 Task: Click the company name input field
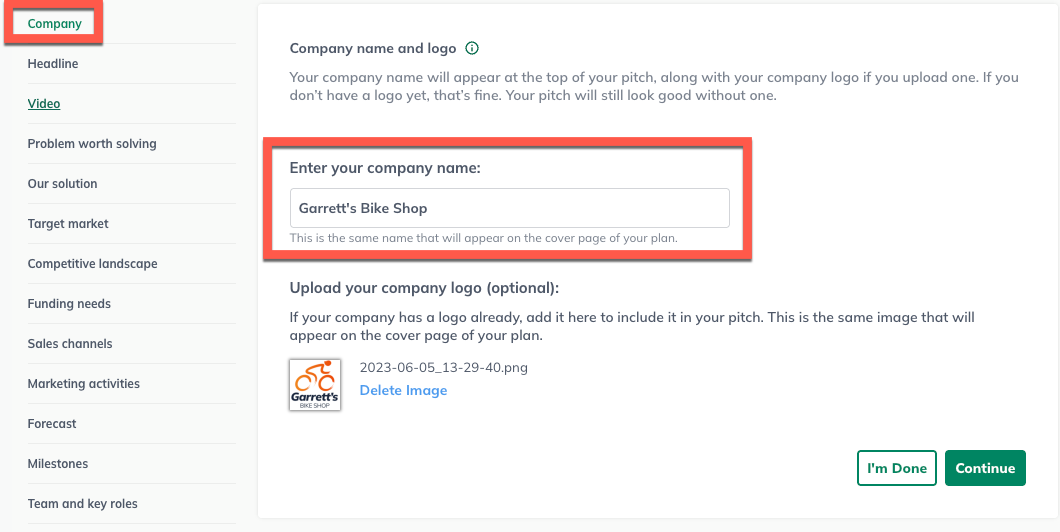pyautogui.click(x=509, y=208)
